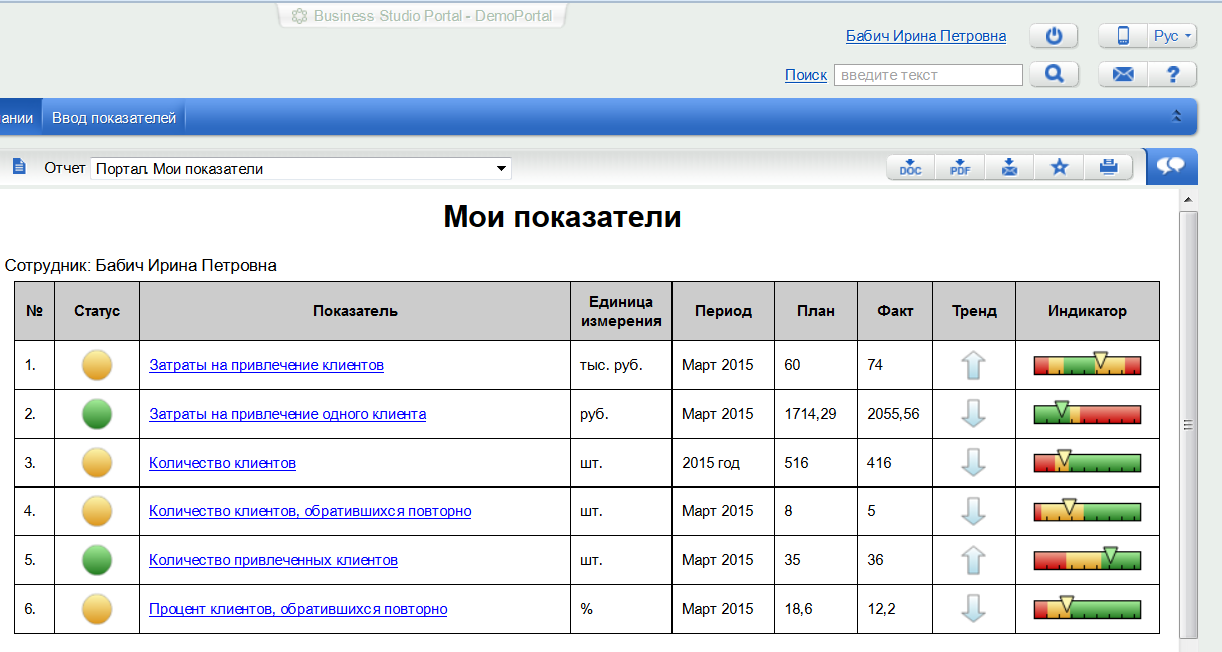Add report to favorites with star icon
The height and width of the screenshot is (652, 1222).
(1059, 168)
